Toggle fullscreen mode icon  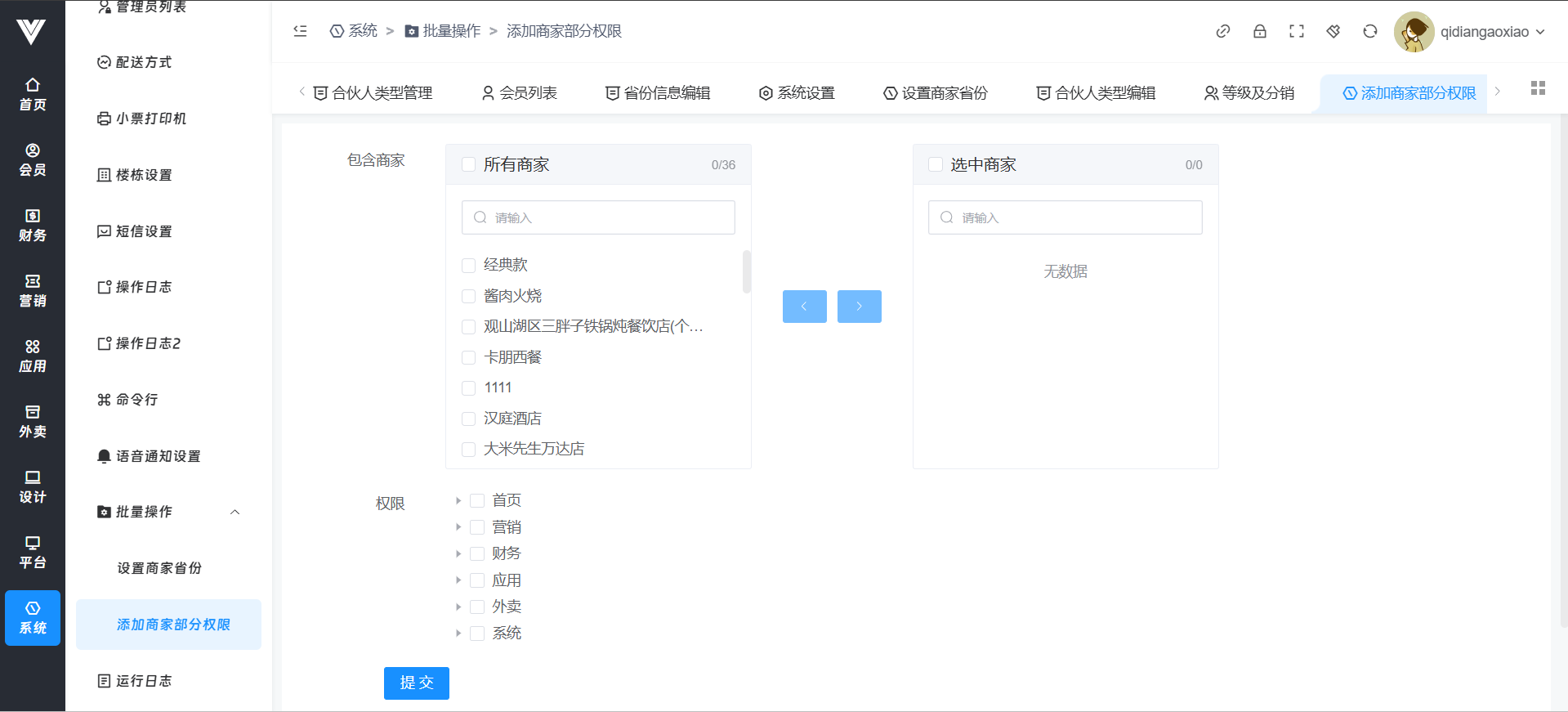coord(1296,32)
